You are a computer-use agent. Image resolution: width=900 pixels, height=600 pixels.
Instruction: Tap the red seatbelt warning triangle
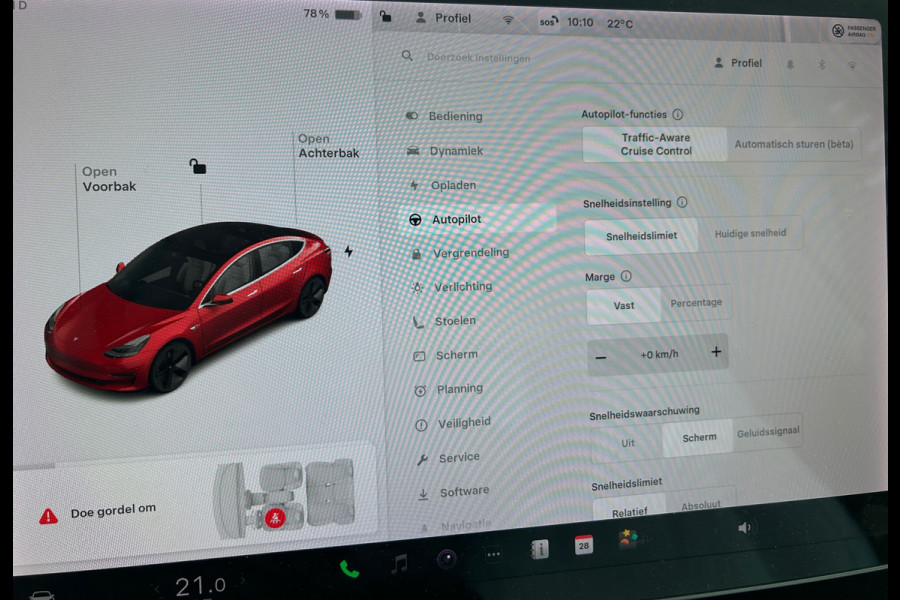coord(48,516)
